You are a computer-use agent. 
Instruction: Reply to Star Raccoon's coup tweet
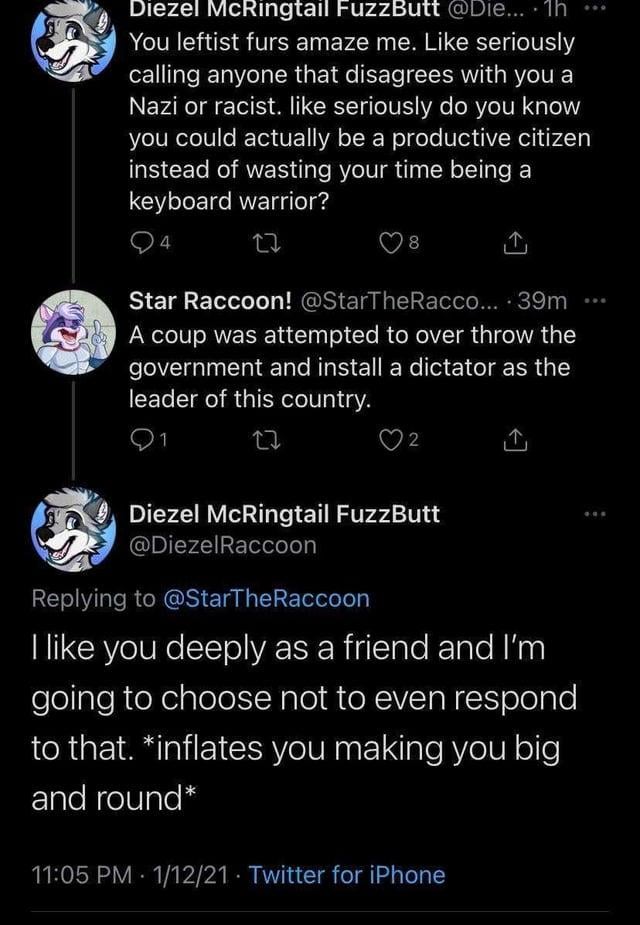point(142,439)
